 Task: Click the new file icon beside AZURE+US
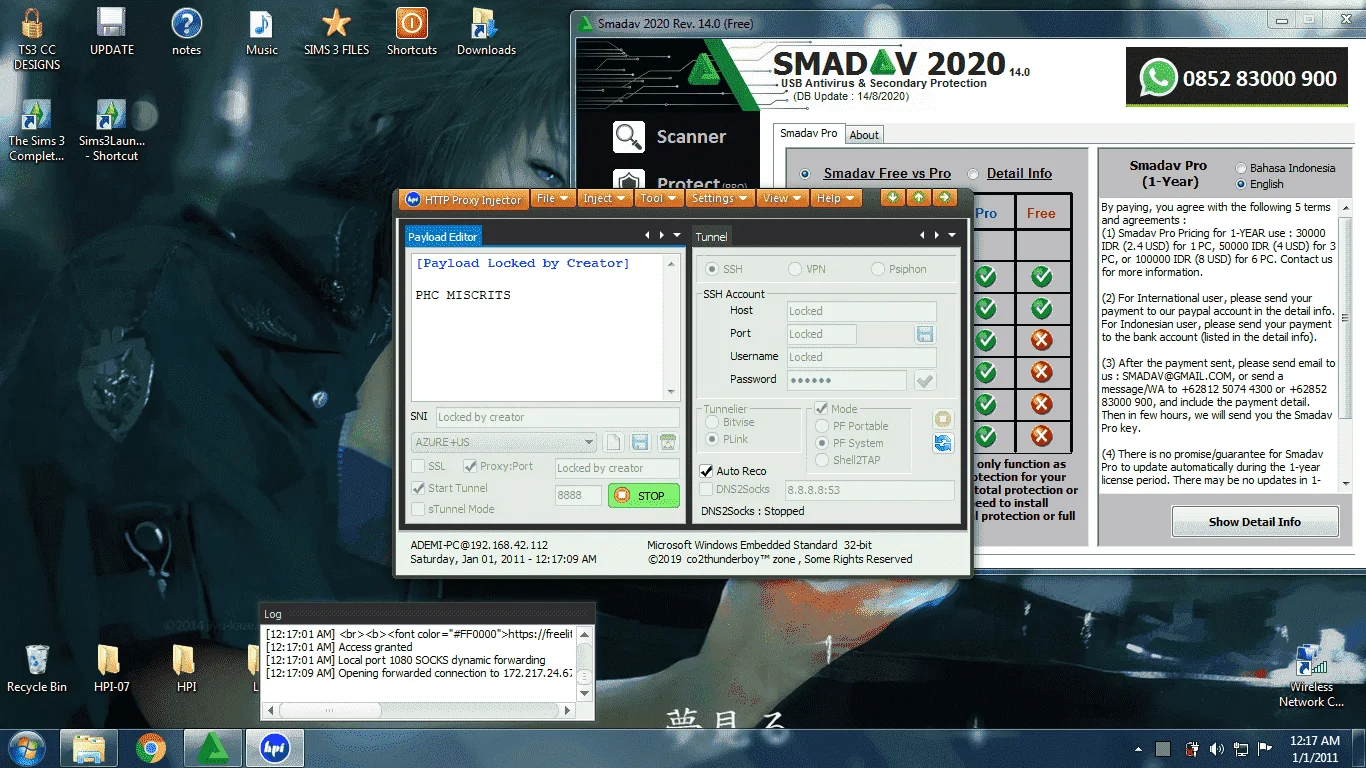[x=613, y=442]
